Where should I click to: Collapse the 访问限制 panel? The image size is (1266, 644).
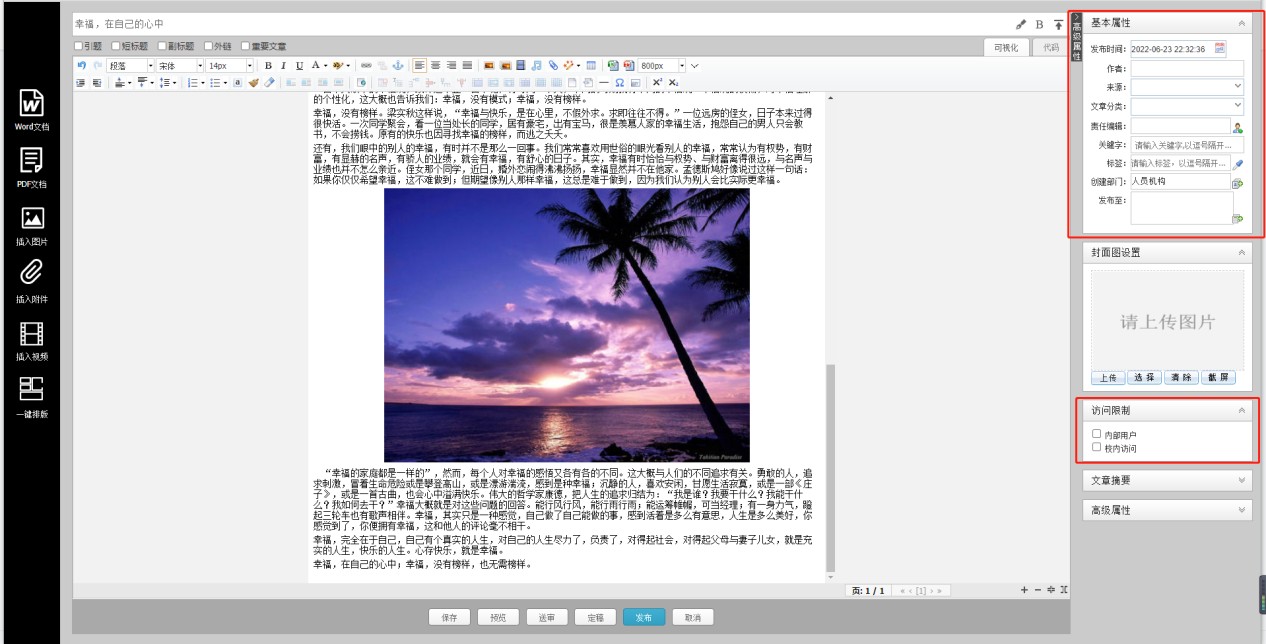[1242, 410]
